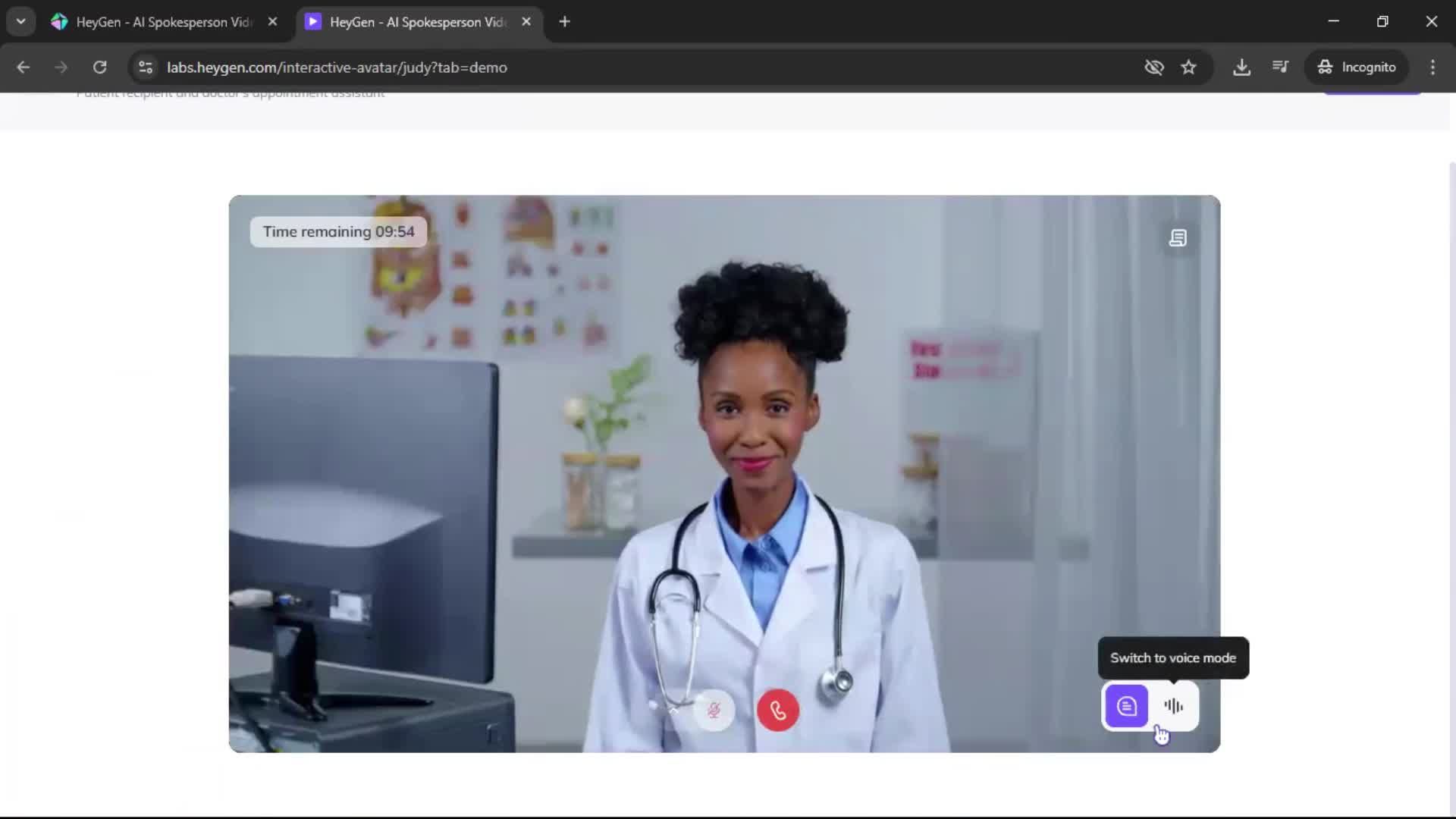Screen dimensions: 1456x819
Task: Reload the page with the refresh icon
Action: [x=99, y=67]
